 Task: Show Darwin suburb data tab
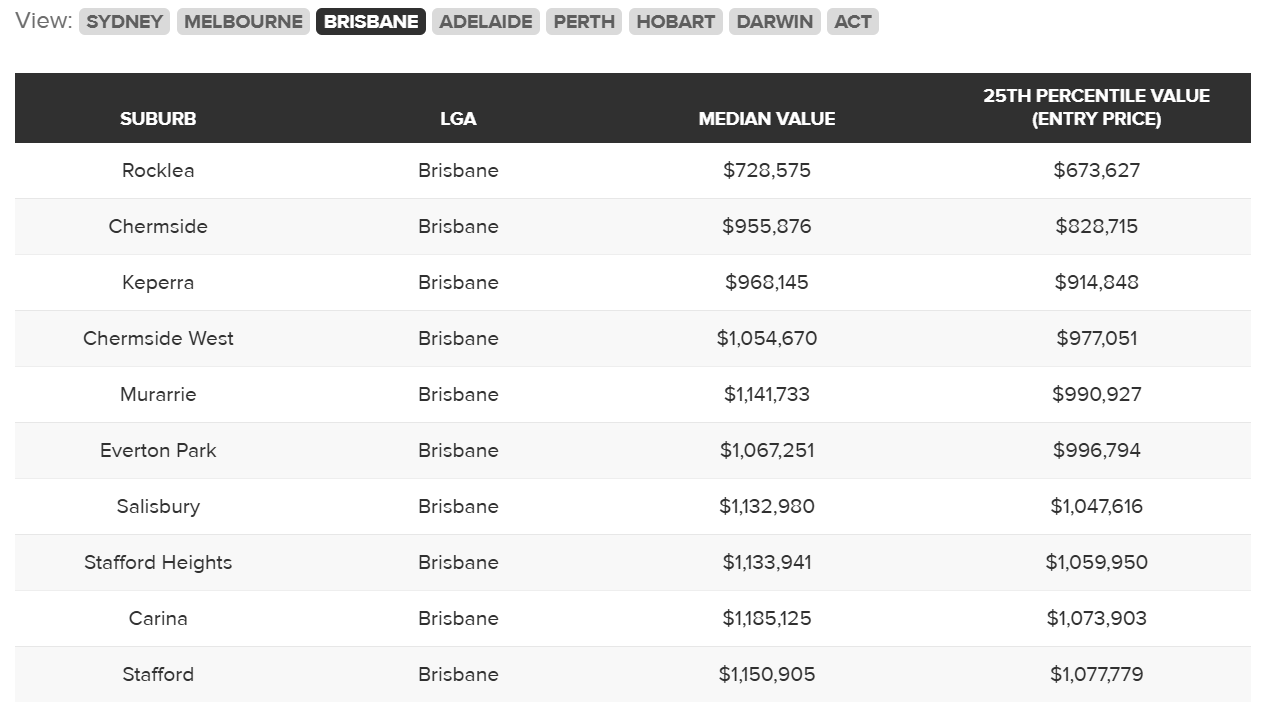pos(775,22)
